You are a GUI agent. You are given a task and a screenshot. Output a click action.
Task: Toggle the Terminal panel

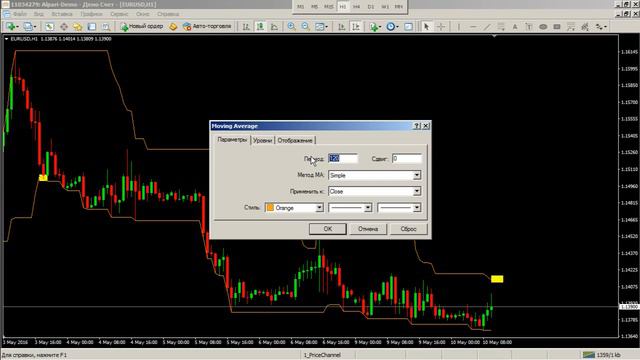pos(92,27)
